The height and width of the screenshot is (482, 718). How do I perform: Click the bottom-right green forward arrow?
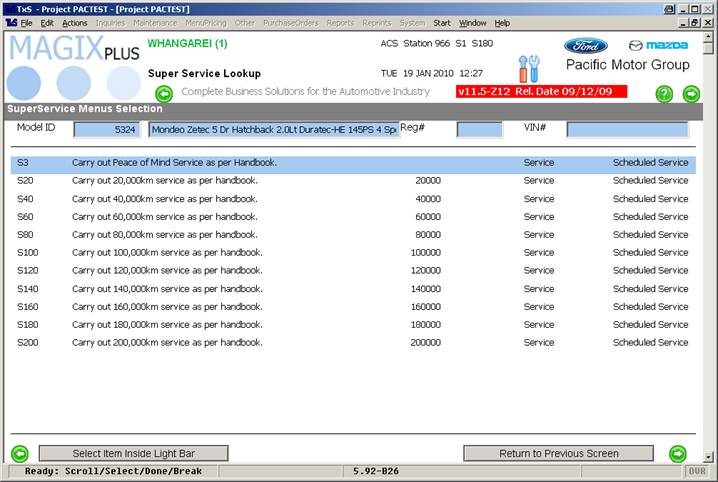678,453
